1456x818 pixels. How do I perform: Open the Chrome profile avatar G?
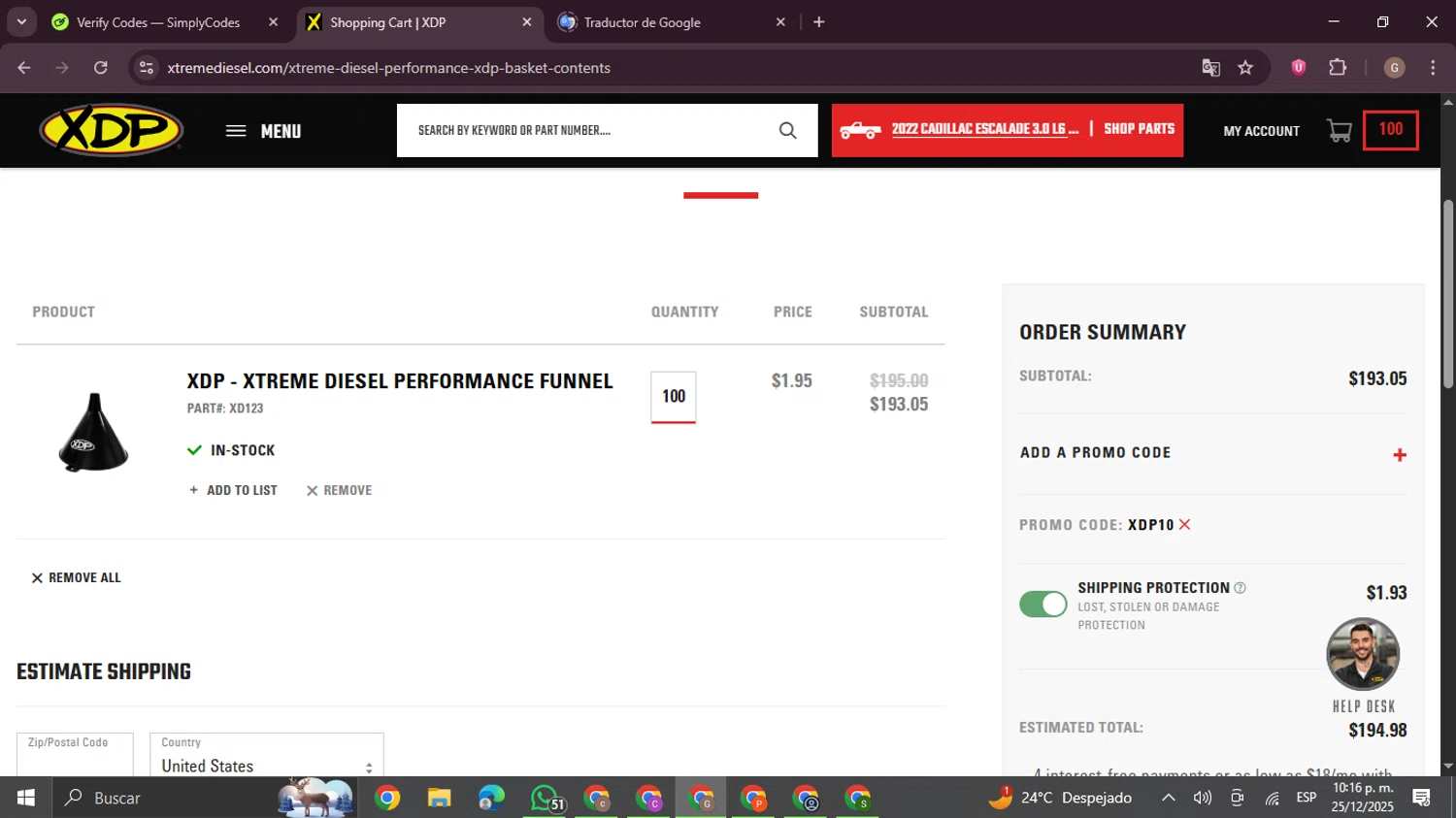point(1395,68)
